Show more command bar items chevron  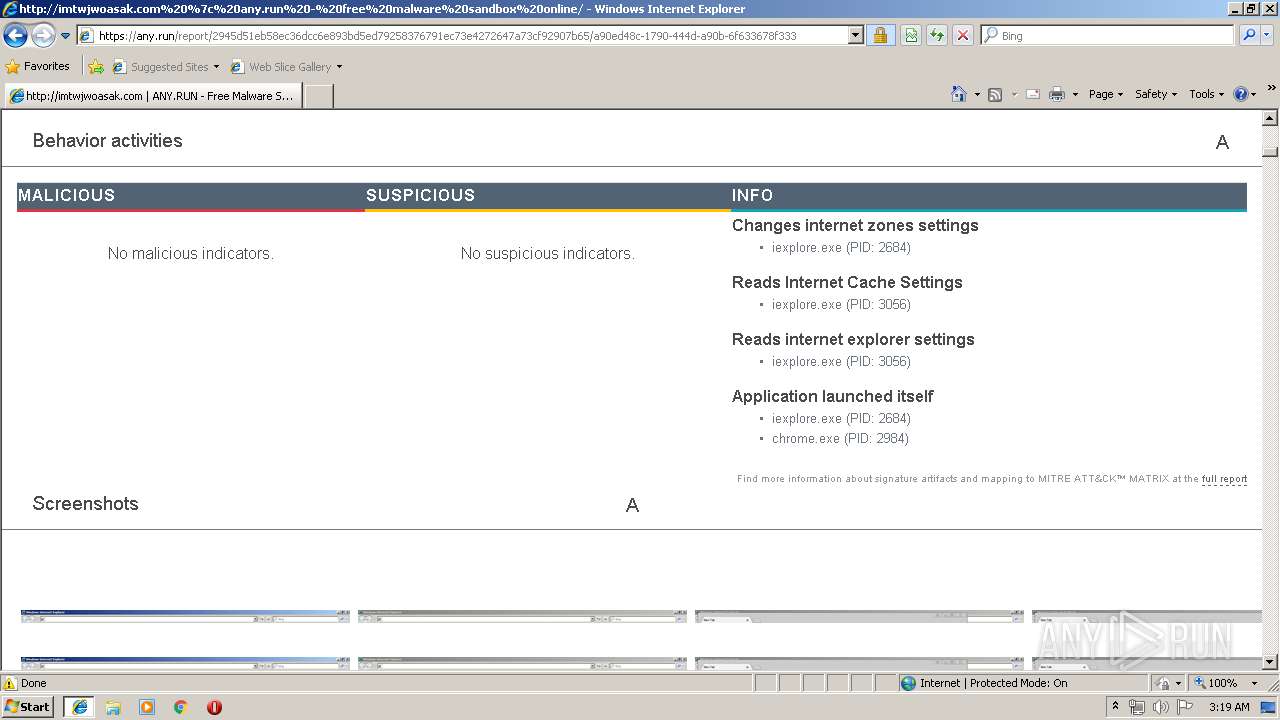1271,89
